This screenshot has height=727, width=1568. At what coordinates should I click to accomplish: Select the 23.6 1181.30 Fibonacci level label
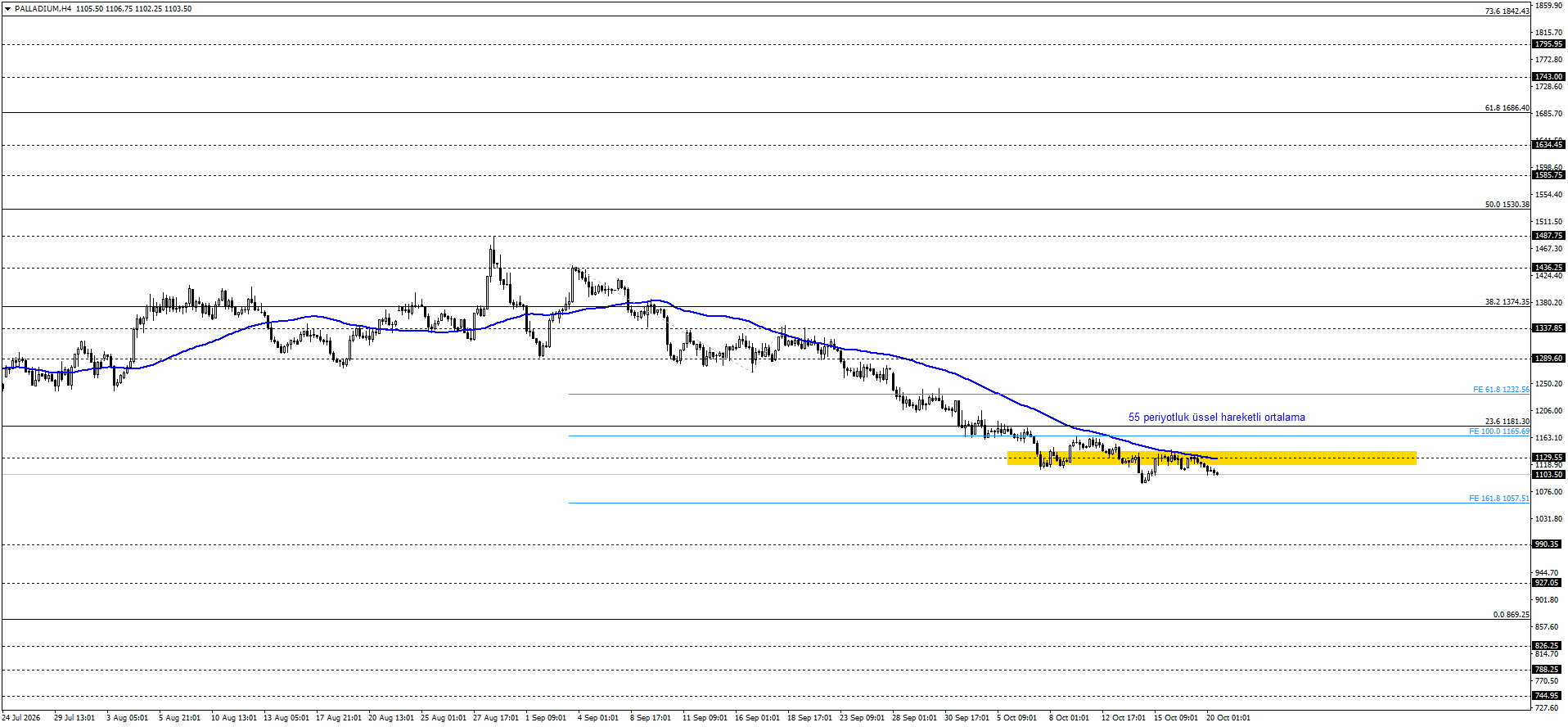click(1507, 422)
